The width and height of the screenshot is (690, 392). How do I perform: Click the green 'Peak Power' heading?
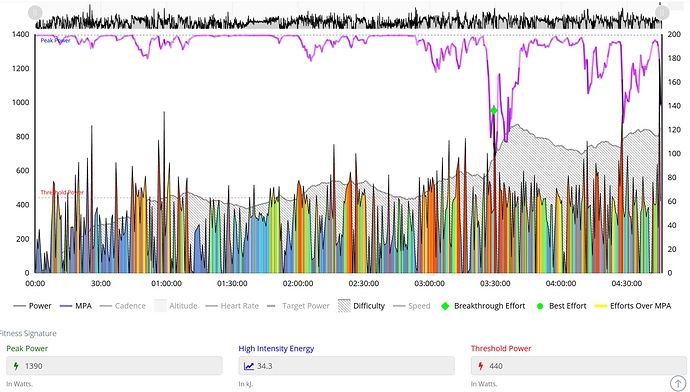pyautogui.click(x=27, y=348)
